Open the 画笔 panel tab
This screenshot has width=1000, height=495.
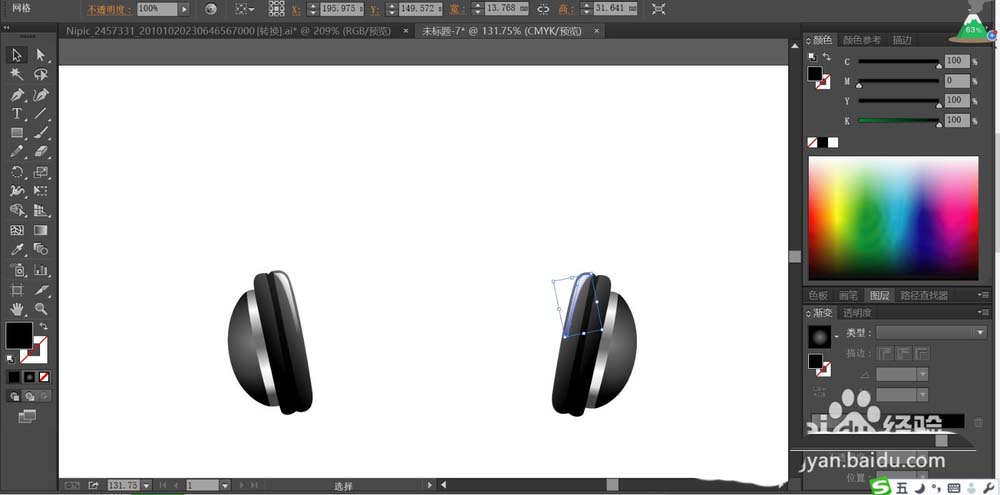848,295
